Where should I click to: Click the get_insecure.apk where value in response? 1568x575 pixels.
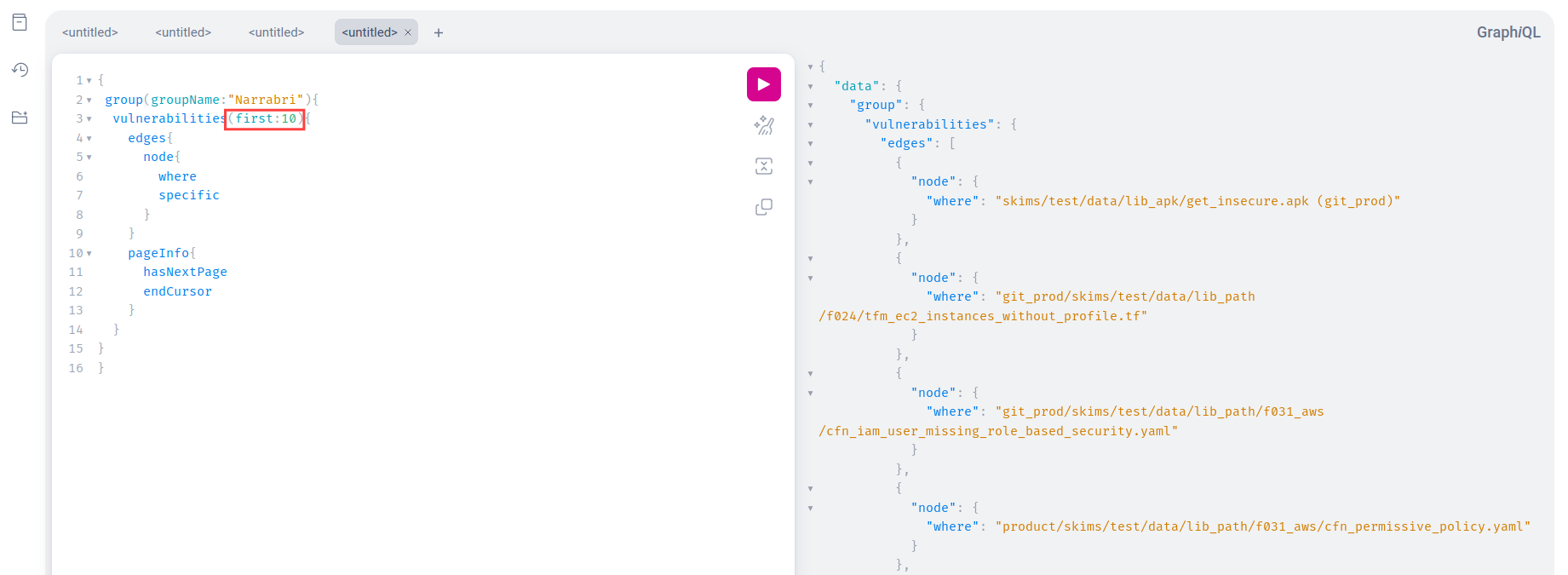tap(1198, 201)
